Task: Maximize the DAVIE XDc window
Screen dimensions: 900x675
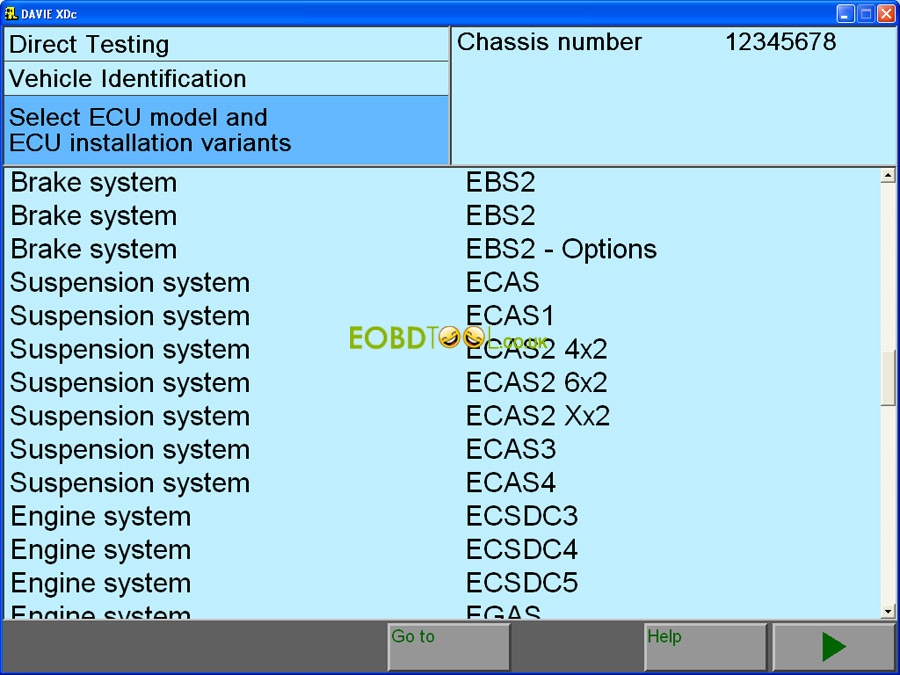Action: (x=866, y=14)
